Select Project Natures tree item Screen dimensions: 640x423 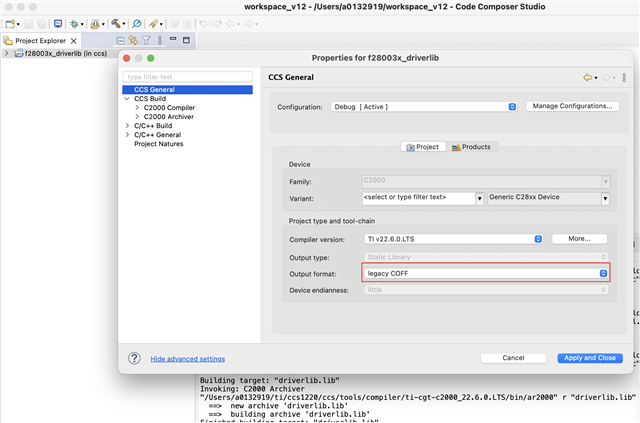158,144
